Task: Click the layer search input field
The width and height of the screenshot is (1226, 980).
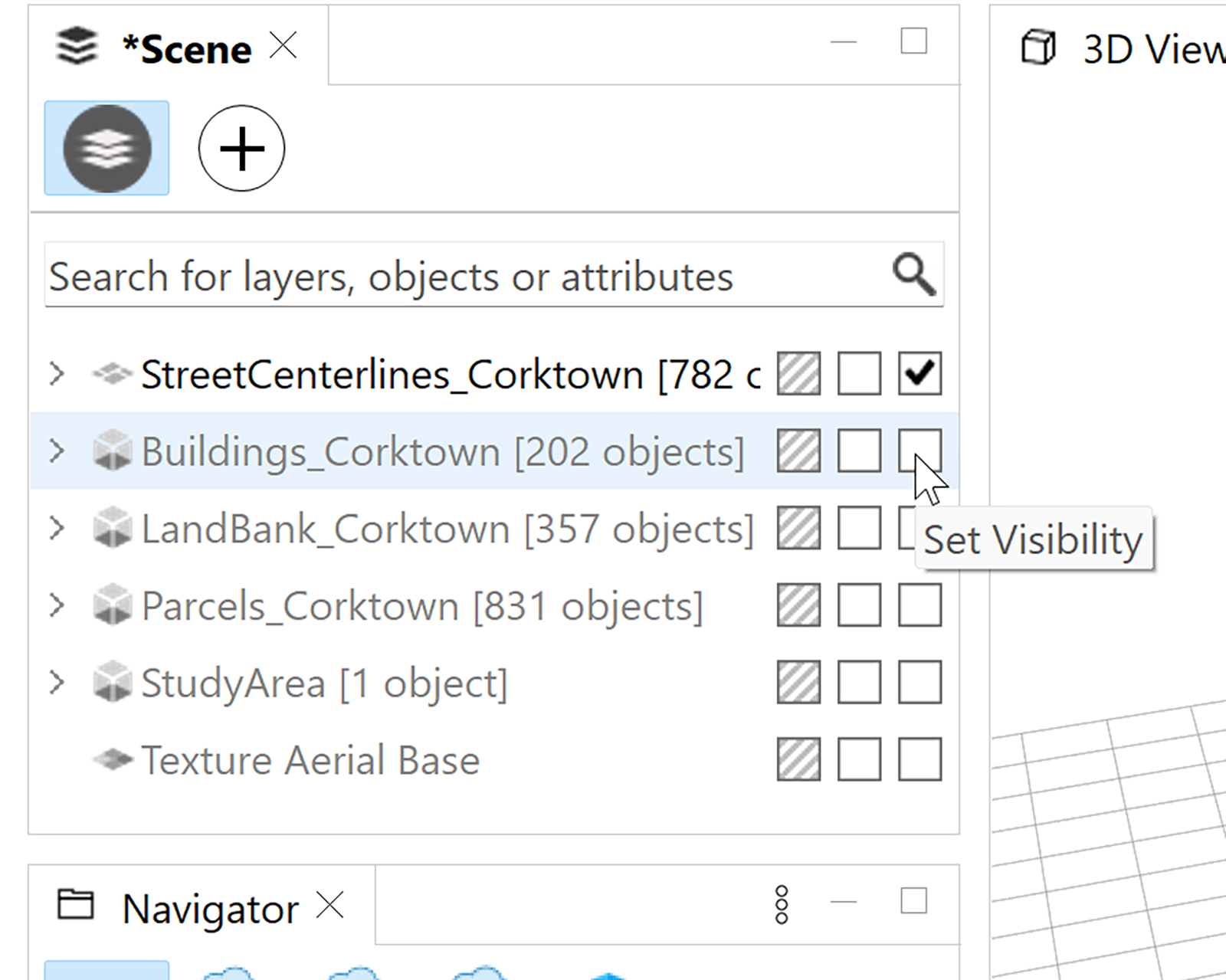Action: pyautogui.click(x=460, y=274)
